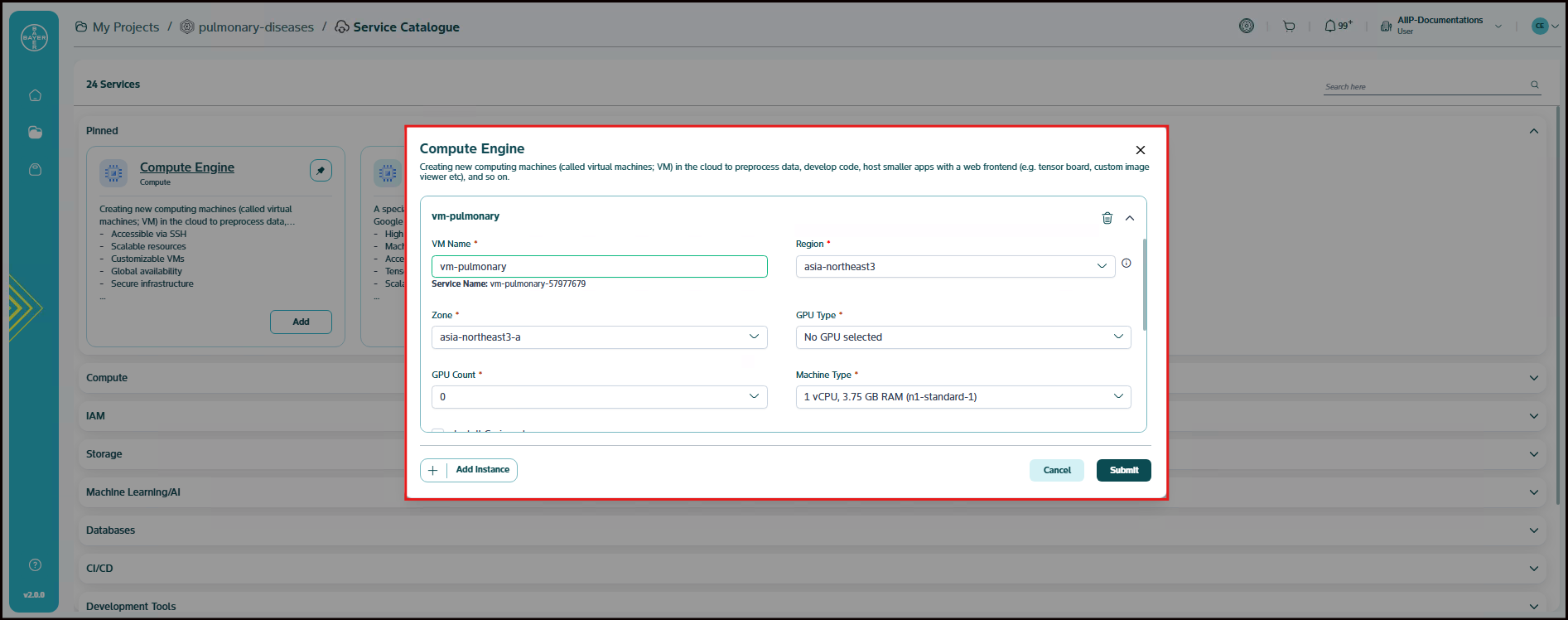Delete the vm-pulmonary instance via trash icon

(1107, 218)
